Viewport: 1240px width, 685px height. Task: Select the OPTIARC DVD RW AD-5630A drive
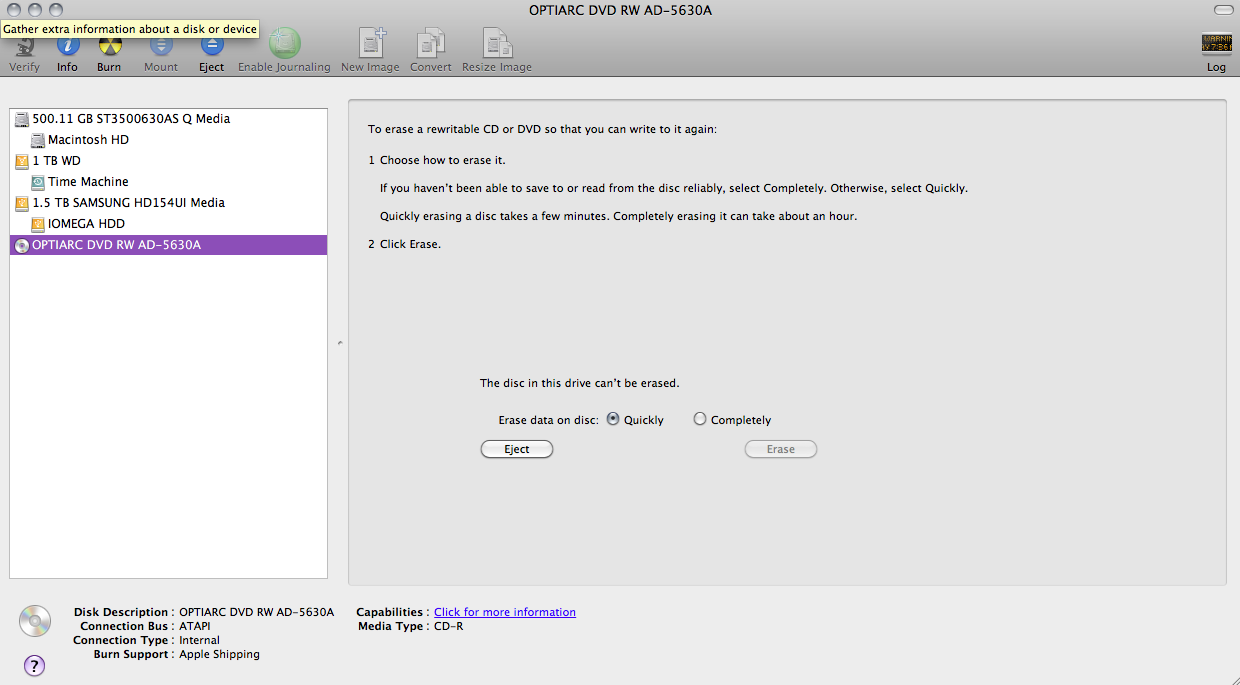tap(168, 245)
